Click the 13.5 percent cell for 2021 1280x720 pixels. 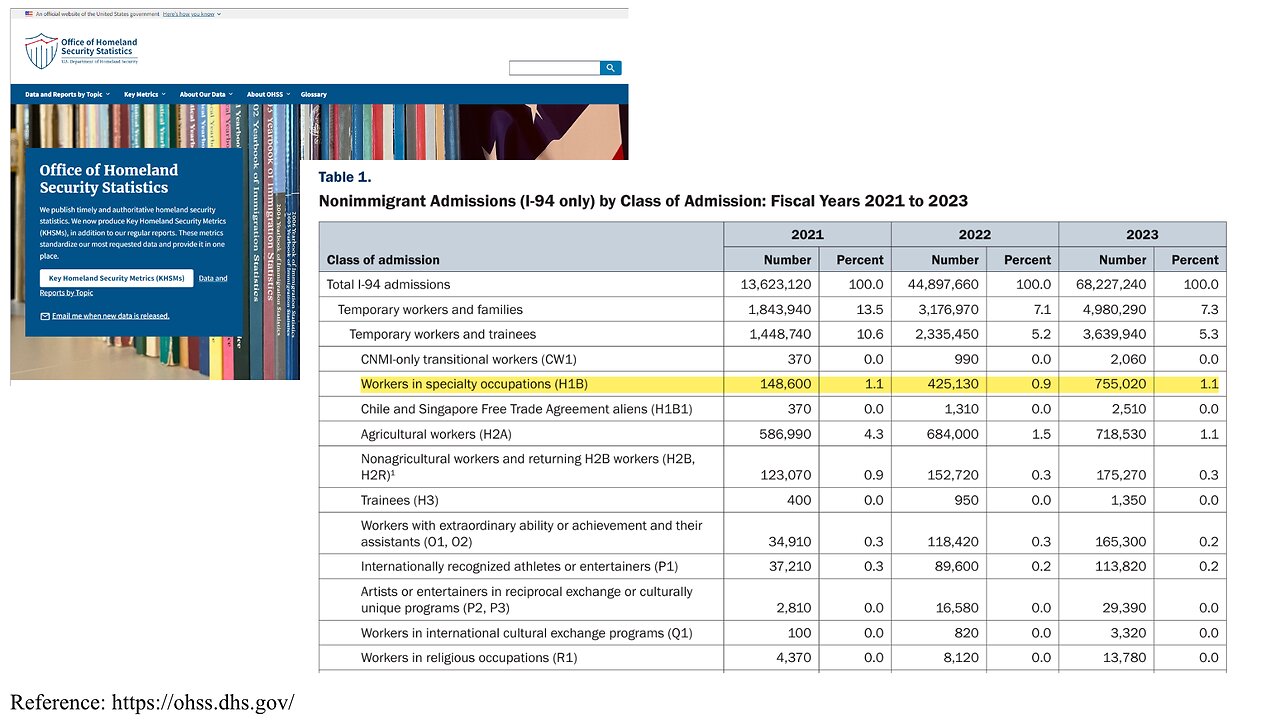point(871,310)
